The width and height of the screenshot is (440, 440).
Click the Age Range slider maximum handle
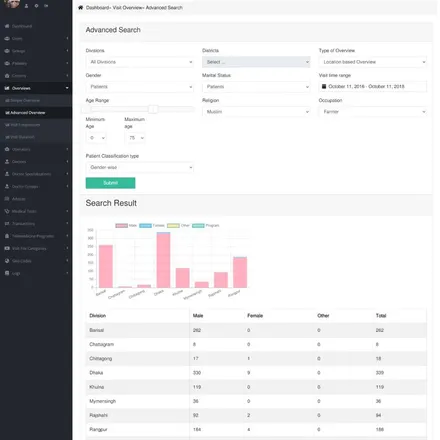[153, 109]
